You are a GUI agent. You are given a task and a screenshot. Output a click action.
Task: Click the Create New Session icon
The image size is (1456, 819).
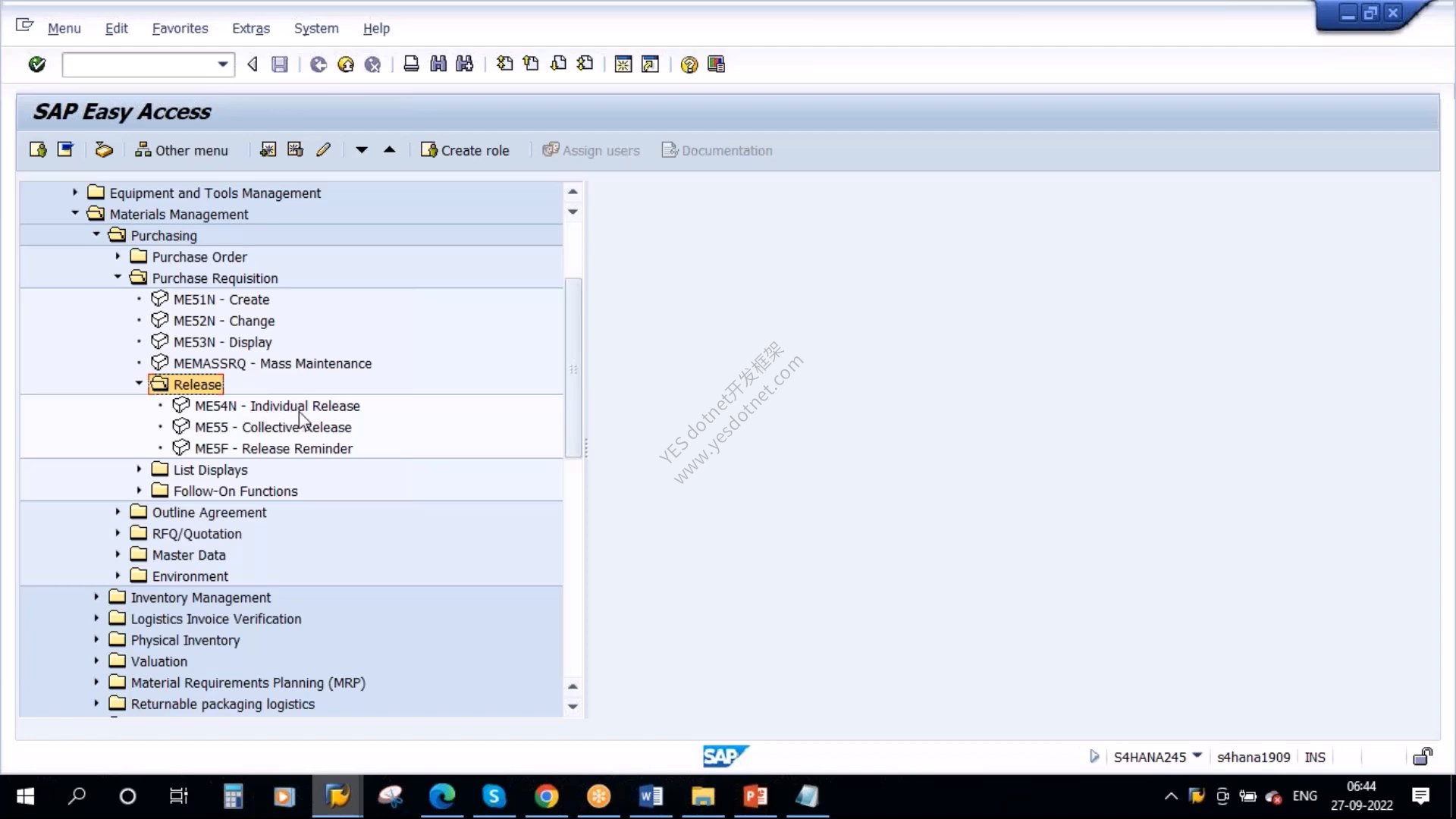pos(623,64)
